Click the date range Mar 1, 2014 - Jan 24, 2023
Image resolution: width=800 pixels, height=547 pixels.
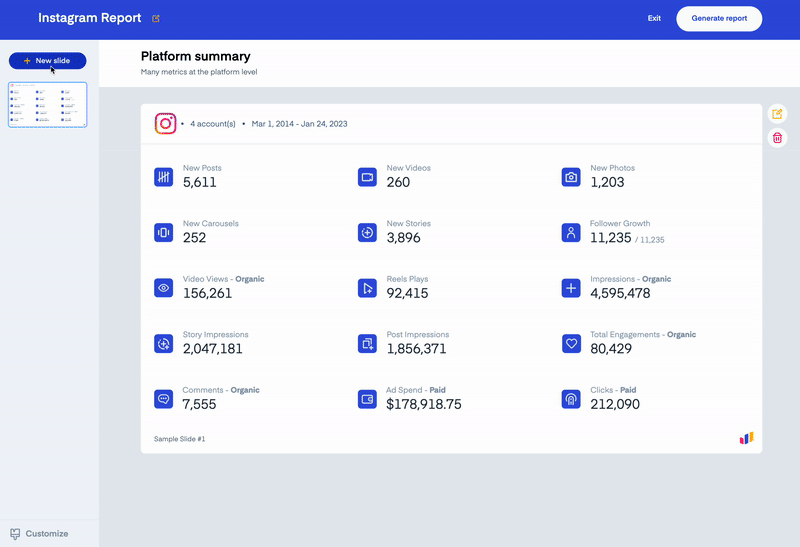tap(299, 124)
